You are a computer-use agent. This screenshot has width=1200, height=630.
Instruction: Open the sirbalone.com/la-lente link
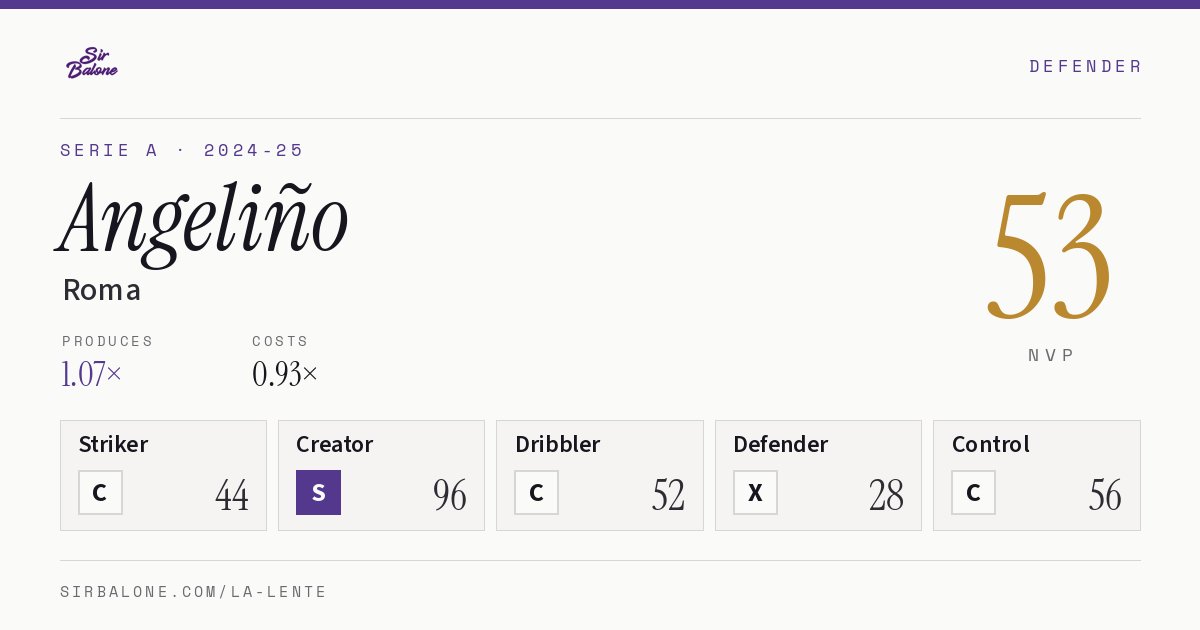pyautogui.click(x=193, y=592)
